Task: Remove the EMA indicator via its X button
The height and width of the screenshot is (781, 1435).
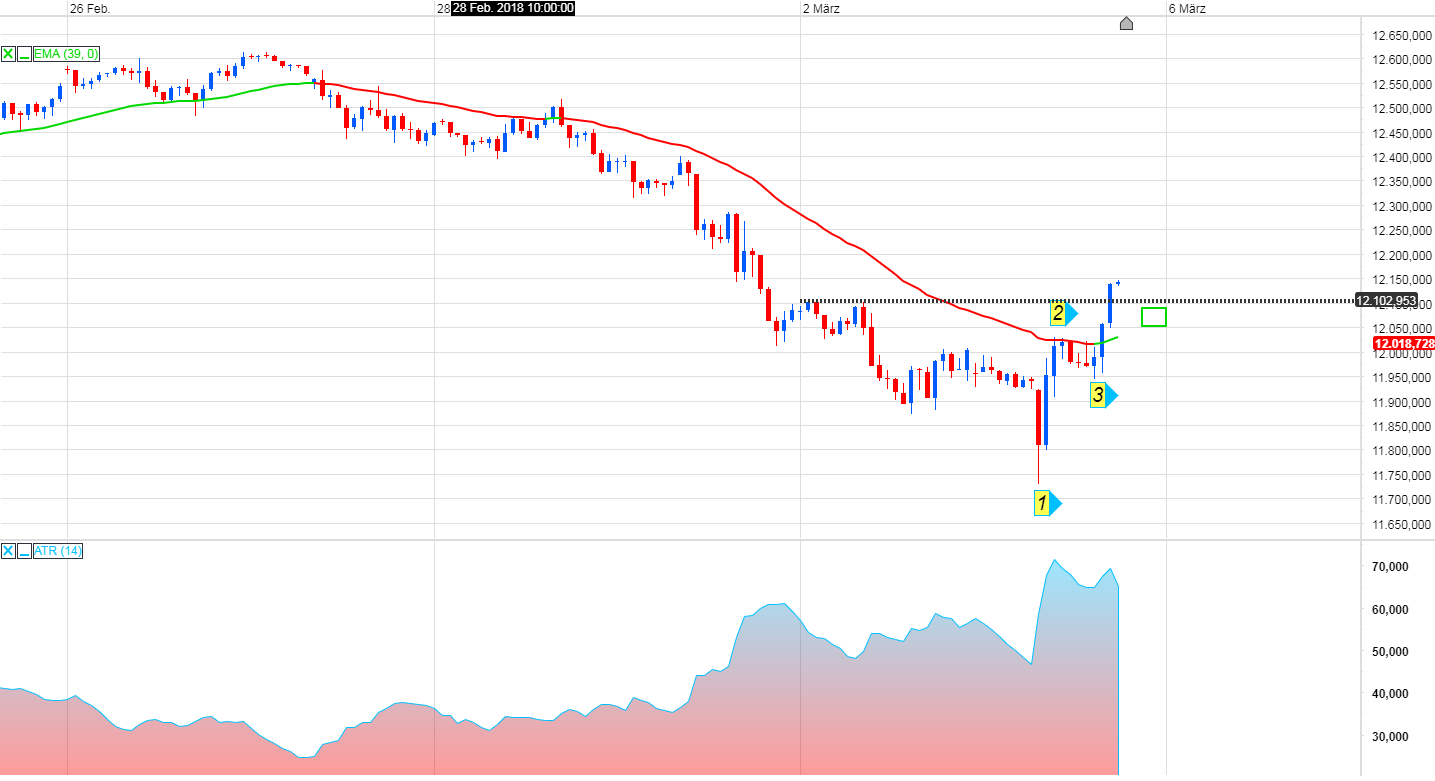Action: pos(8,54)
